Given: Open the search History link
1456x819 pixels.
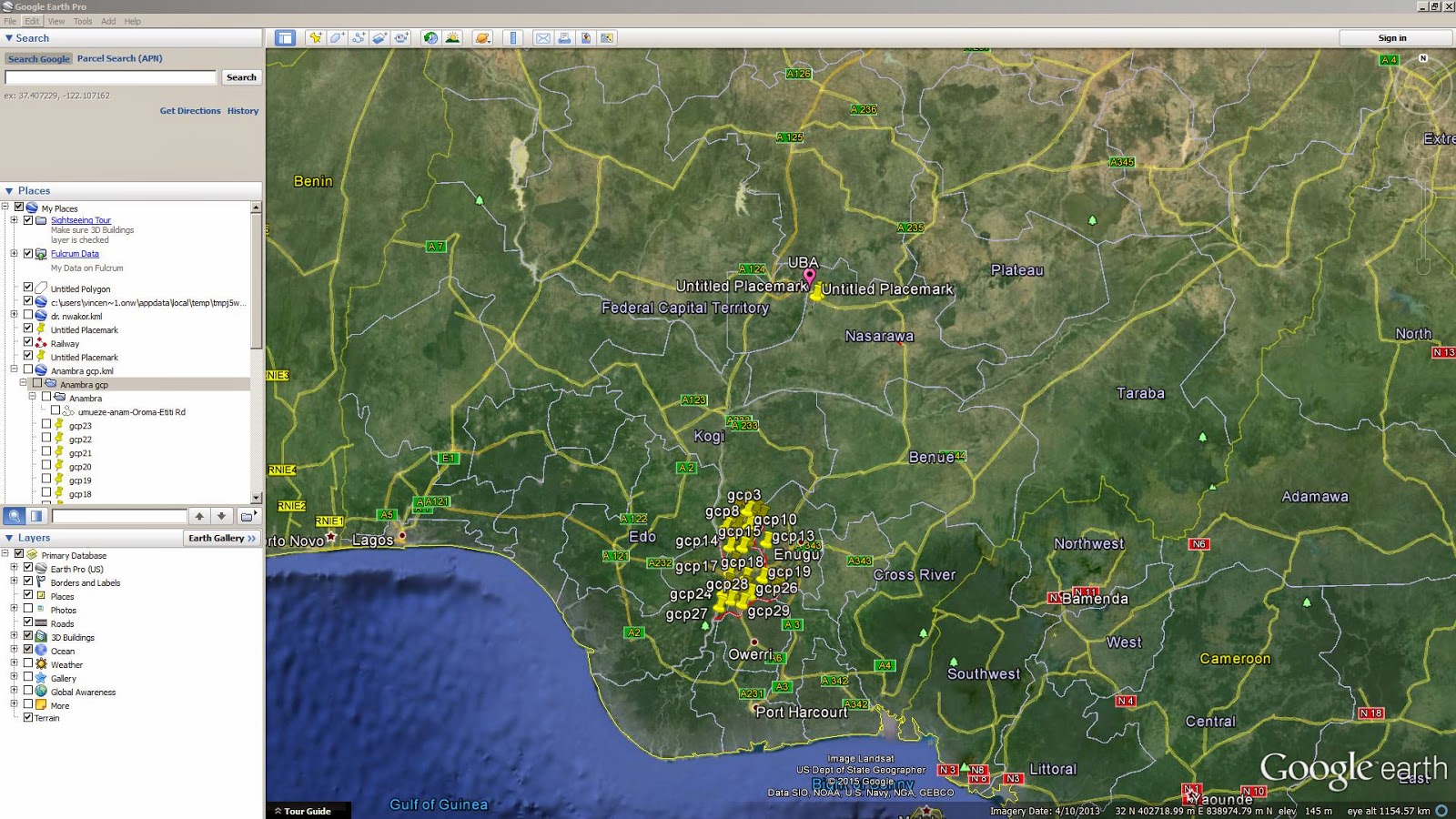Looking at the screenshot, I should 243,111.
